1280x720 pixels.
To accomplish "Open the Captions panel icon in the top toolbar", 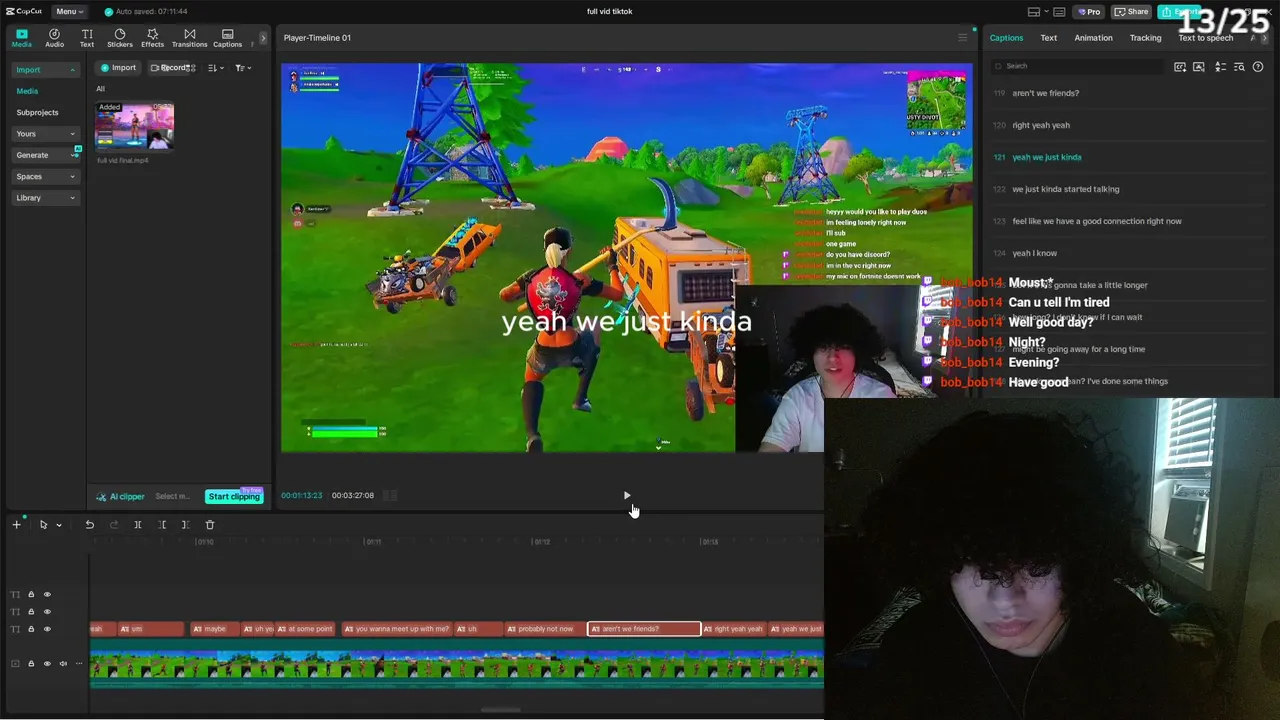I will click(x=227, y=38).
